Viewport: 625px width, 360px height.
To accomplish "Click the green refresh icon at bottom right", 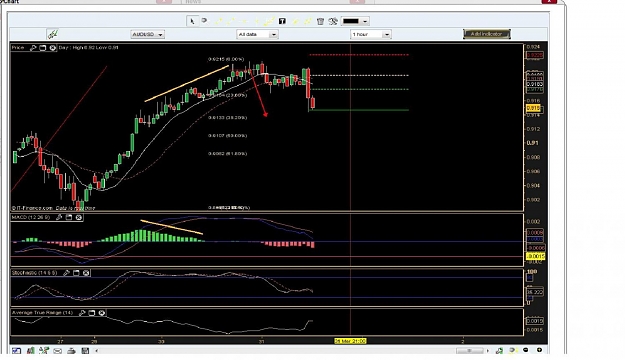I will [x=499, y=350].
